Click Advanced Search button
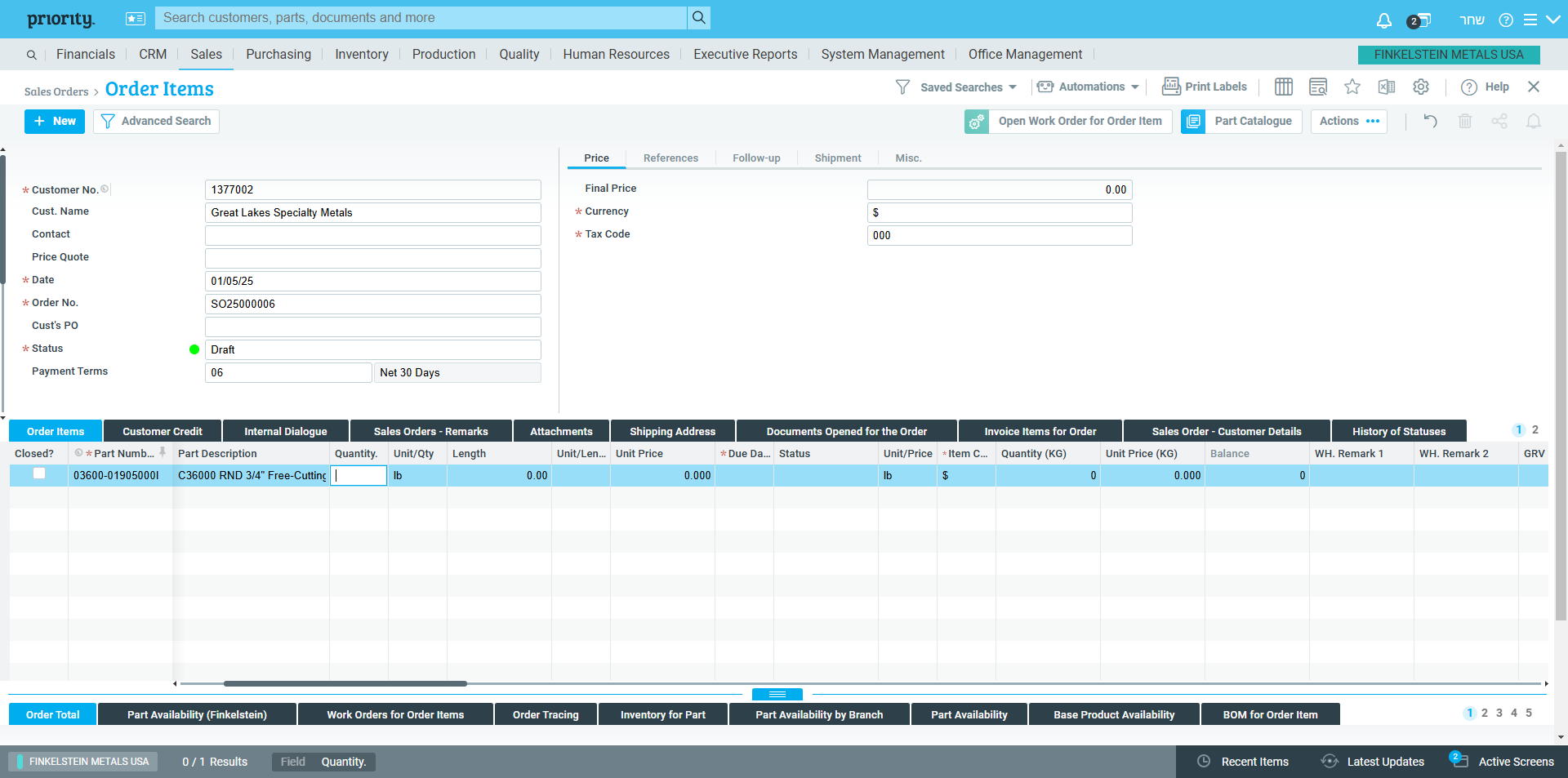1568x778 pixels. 156,122
